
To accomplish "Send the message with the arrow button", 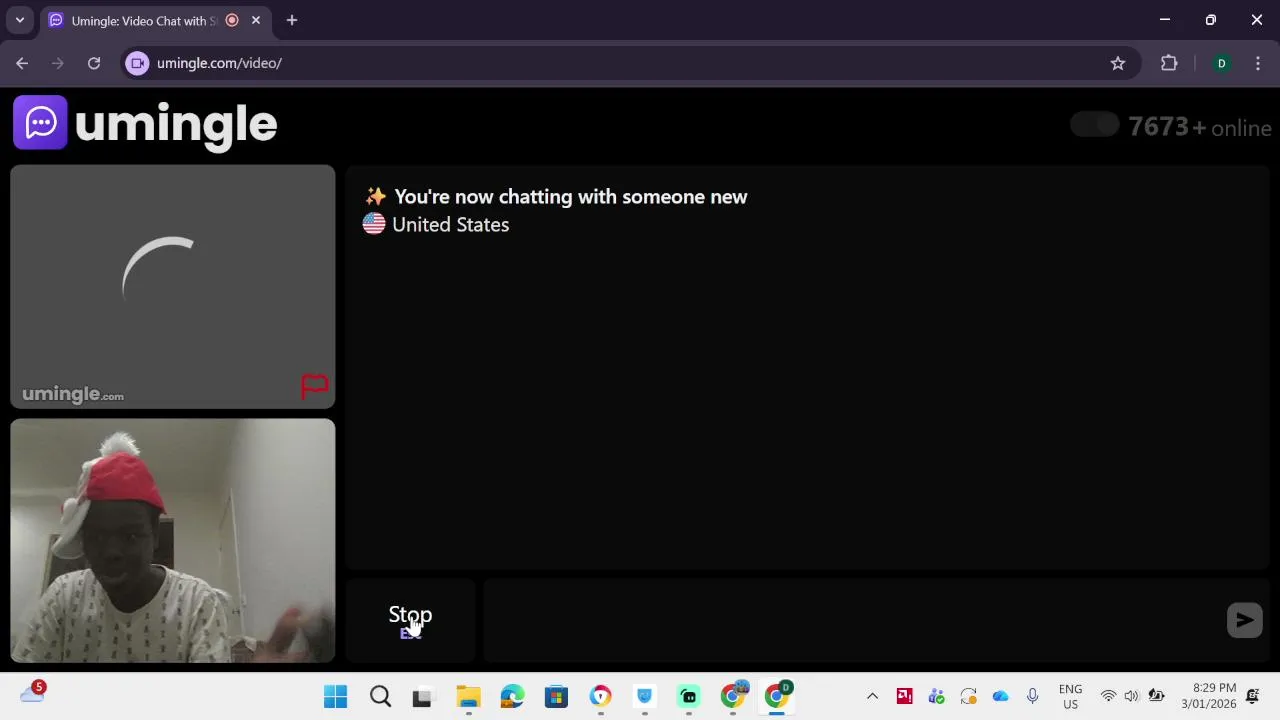I will tap(1244, 620).
